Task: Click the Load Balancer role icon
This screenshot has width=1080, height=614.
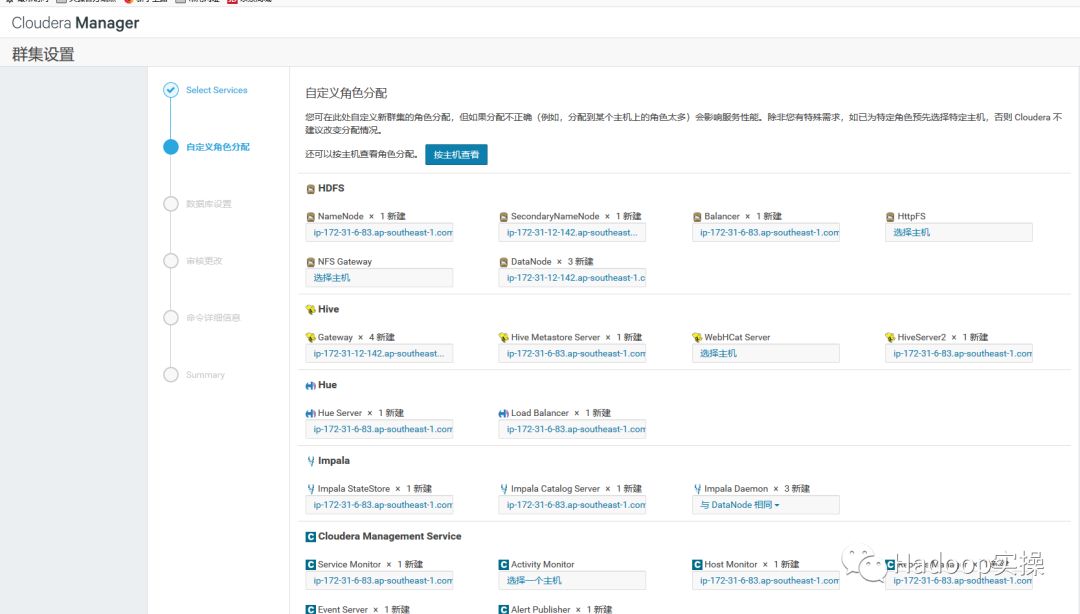Action: tap(503, 413)
